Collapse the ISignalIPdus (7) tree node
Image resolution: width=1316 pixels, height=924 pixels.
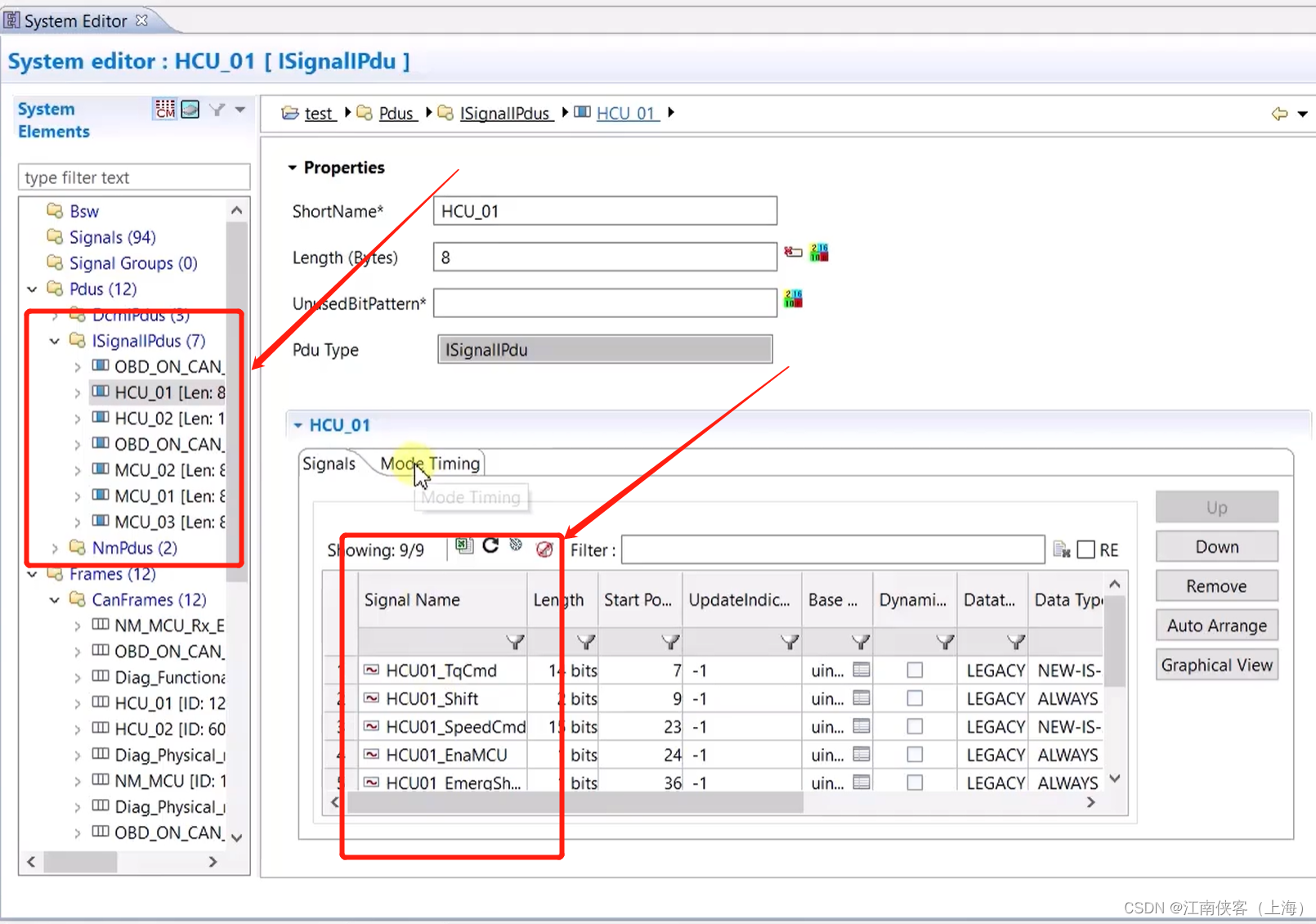coord(55,341)
